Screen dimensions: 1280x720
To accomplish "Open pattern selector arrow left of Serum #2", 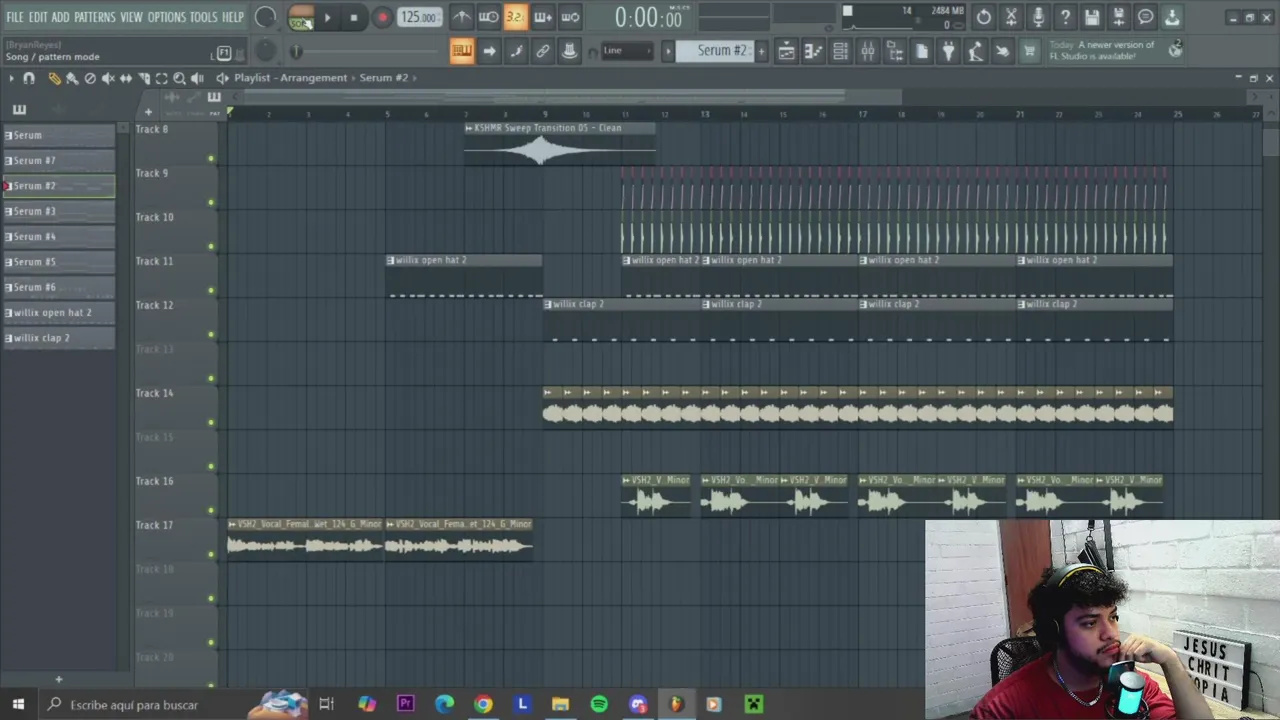I will tap(668, 51).
